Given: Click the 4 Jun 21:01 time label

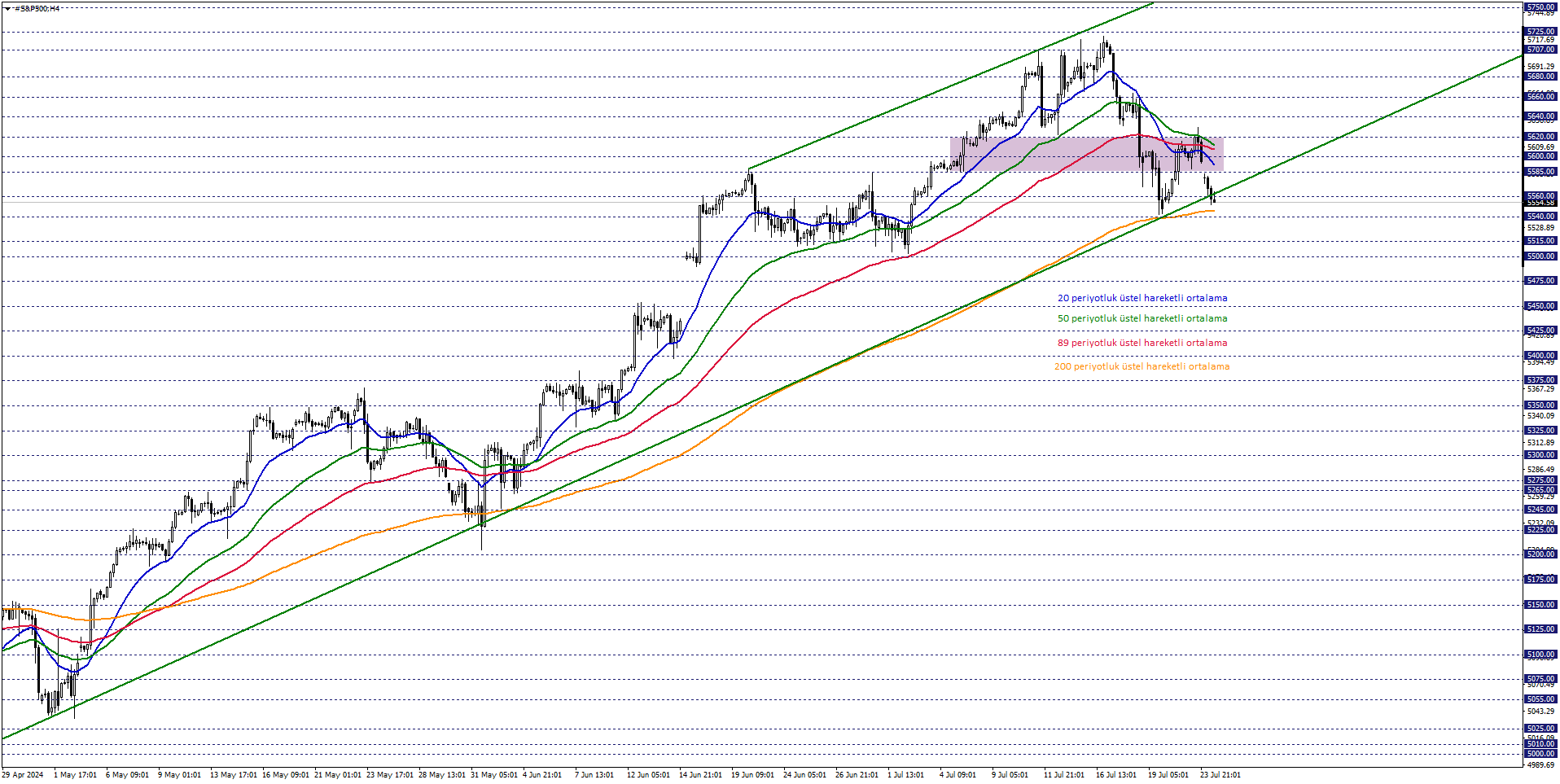Looking at the screenshot, I should [x=542, y=775].
